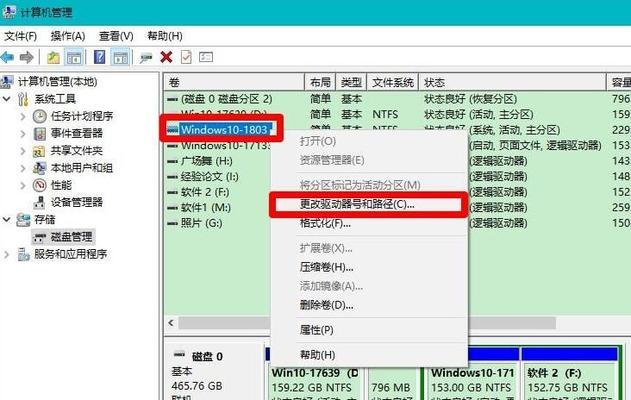Click the Services and Applications icon
631x400 pixels.
[x=23, y=254]
